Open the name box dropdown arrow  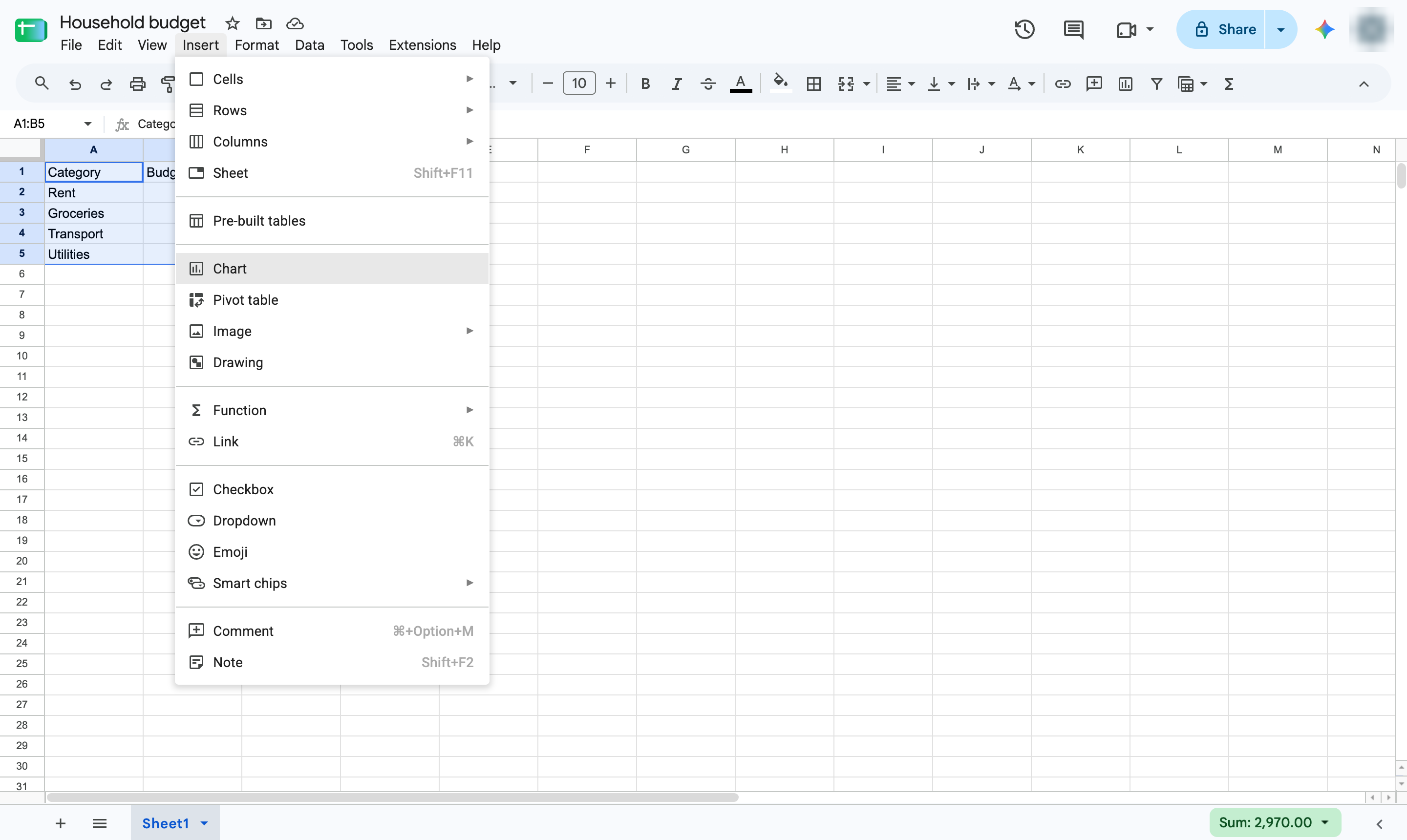coord(88,124)
